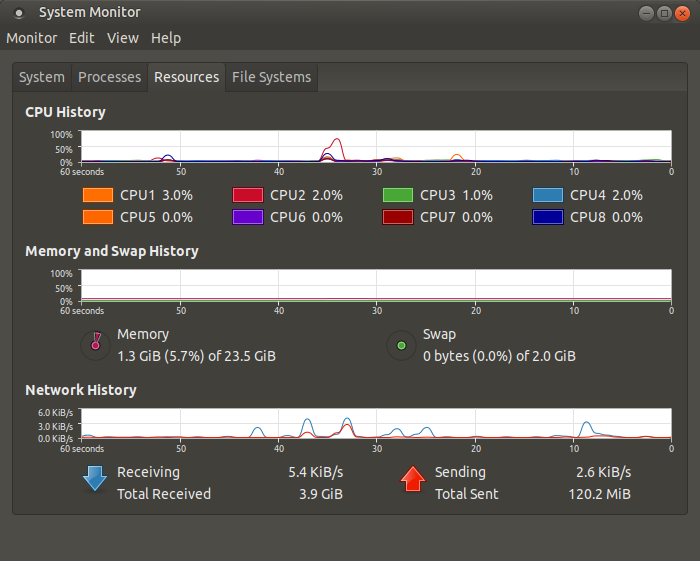Switch to the File Systems tab

[271, 77]
